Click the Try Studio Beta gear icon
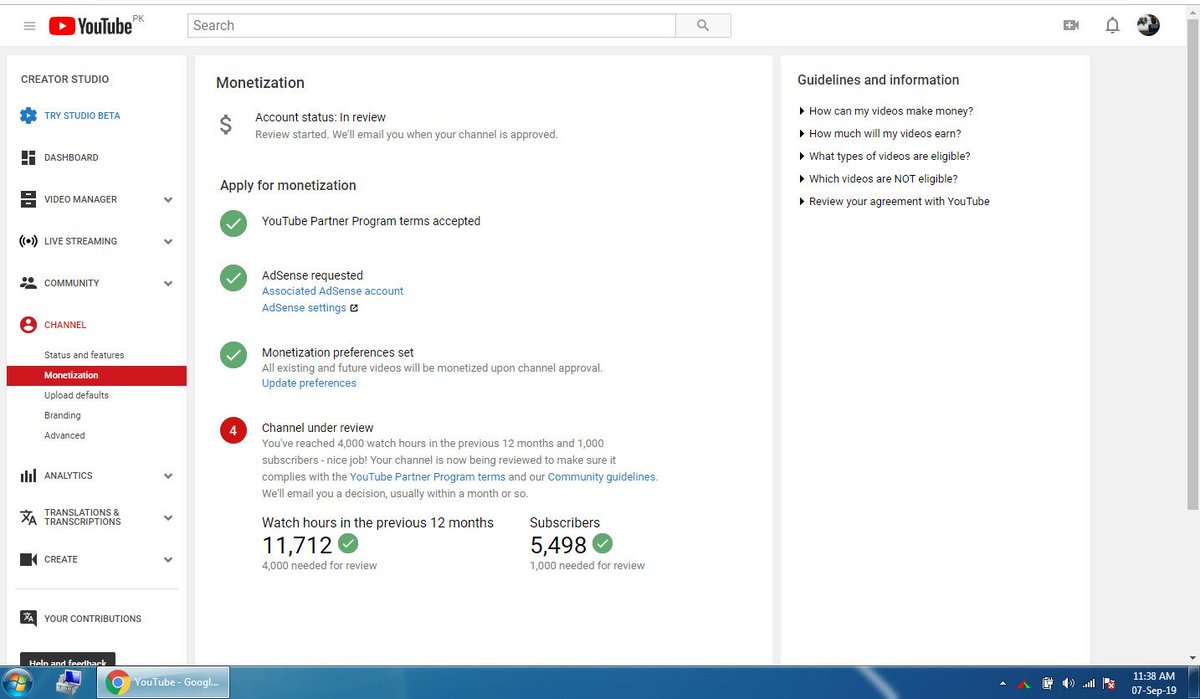Viewport: 1200px width, 699px height. tap(28, 116)
